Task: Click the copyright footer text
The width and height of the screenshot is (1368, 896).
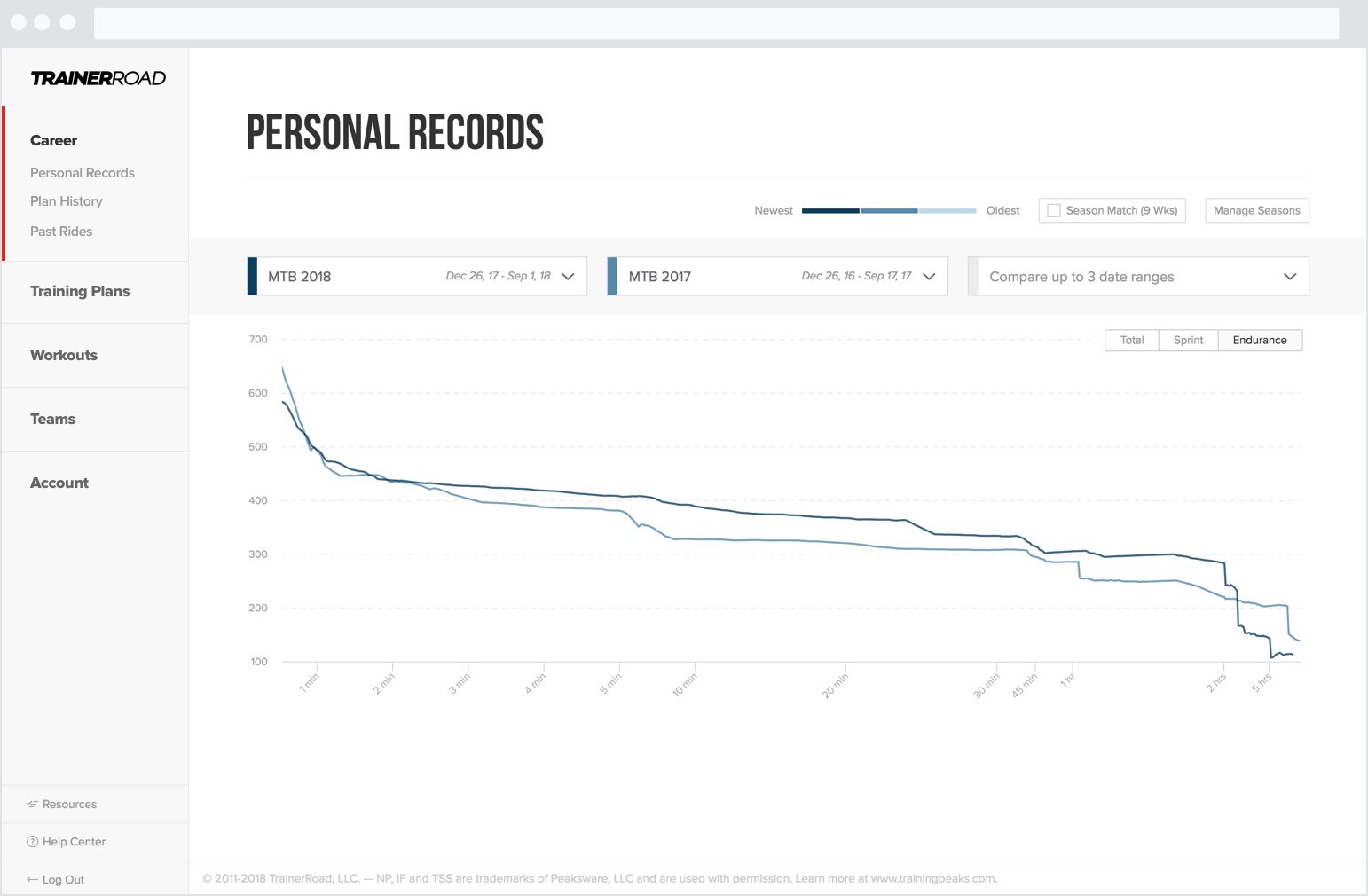Action: click(600, 879)
